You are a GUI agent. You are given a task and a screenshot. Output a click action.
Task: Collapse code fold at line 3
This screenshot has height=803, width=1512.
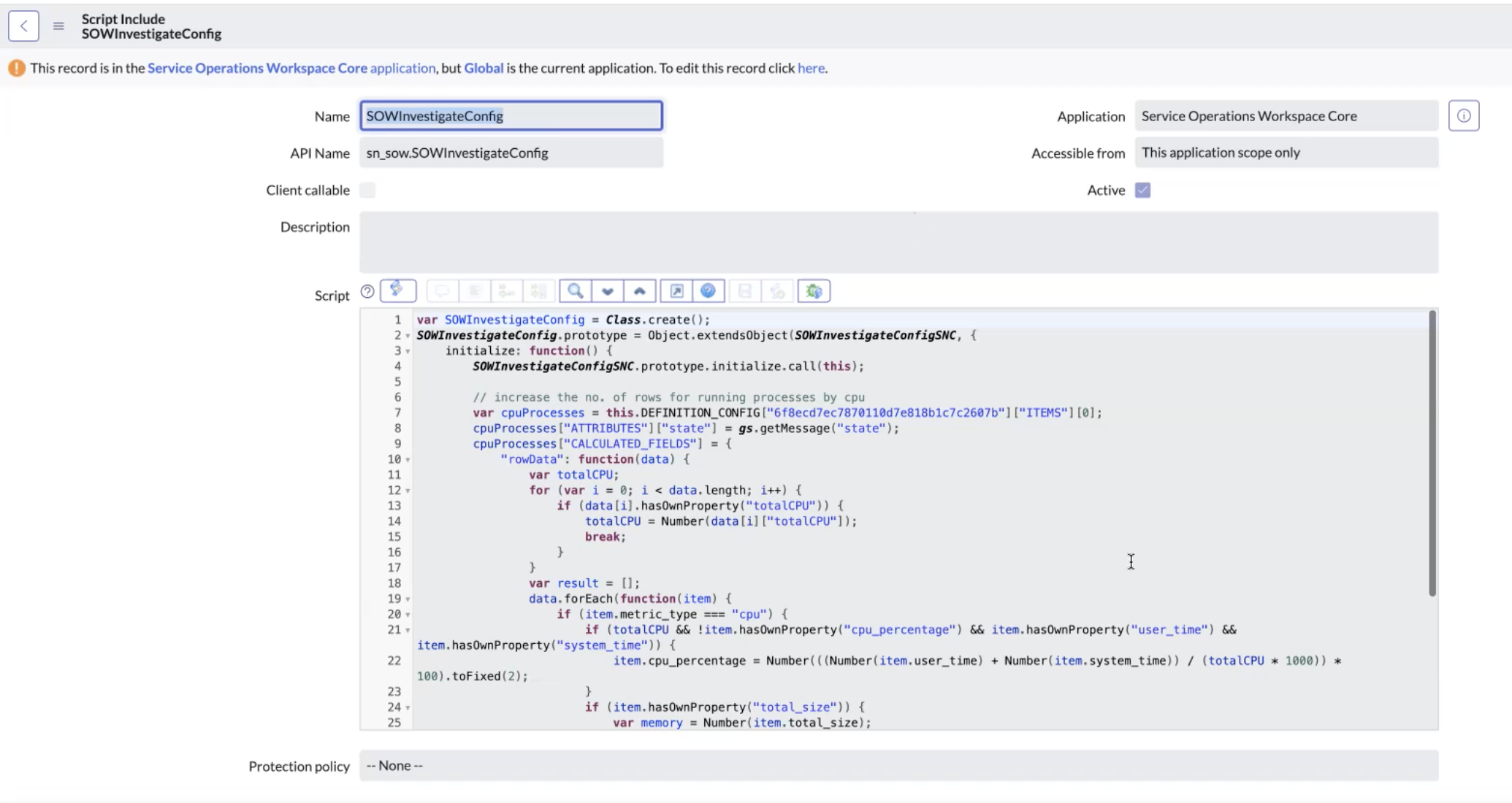(408, 351)
